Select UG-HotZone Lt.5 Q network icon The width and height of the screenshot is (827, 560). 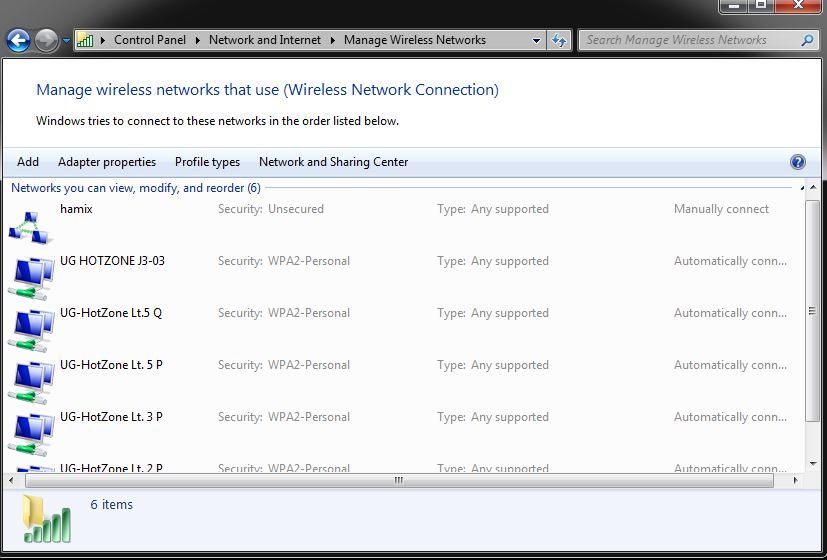(x=31, y=331)
